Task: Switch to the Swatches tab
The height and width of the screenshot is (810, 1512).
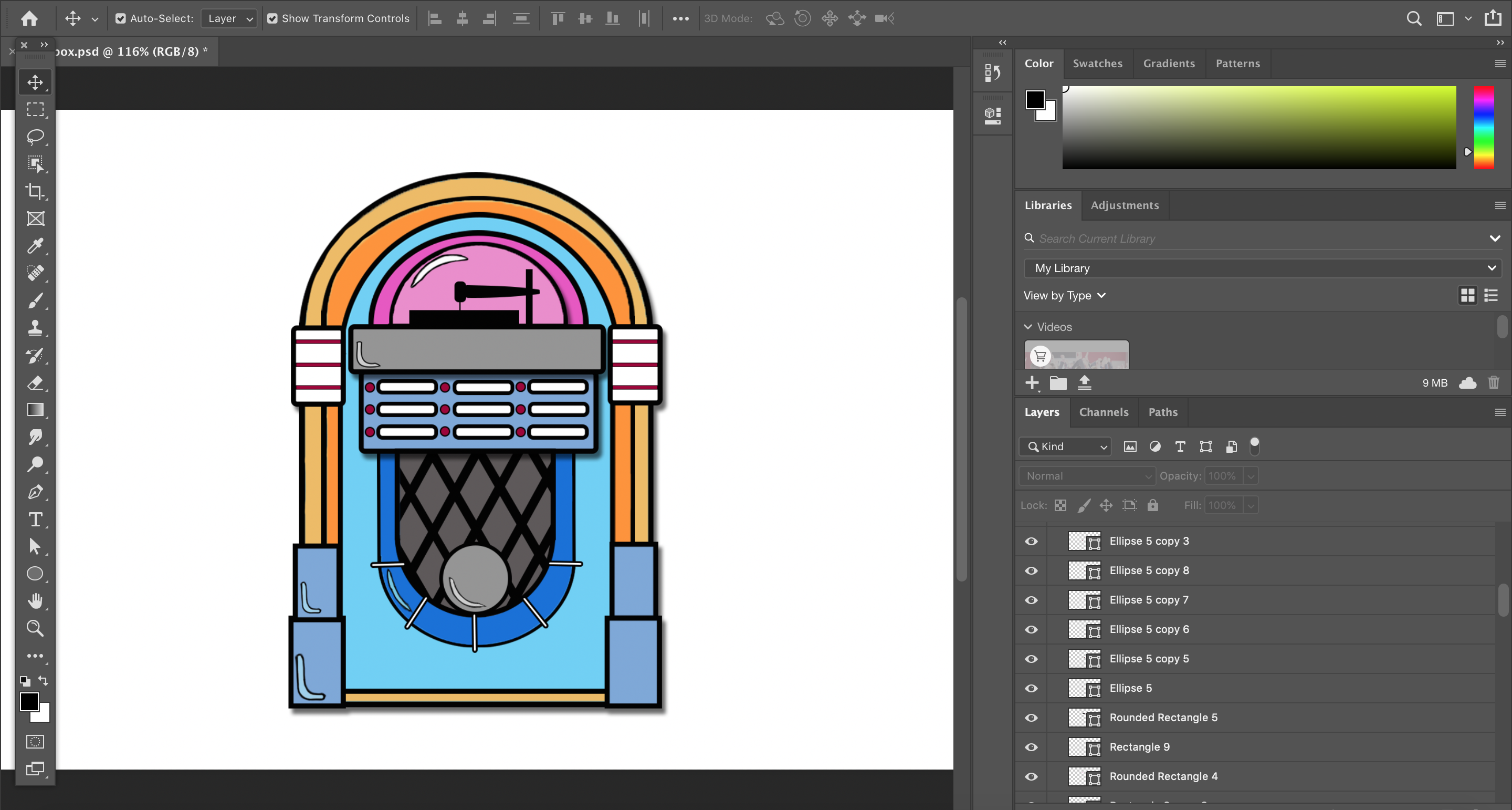Action: pos(1097,64)
